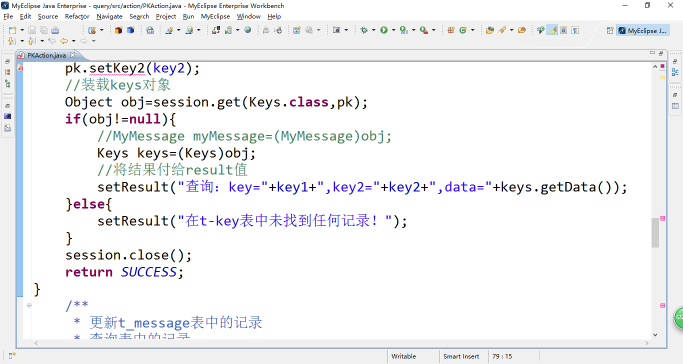Open the Run dropdown arrow
Image resolution: width=683 pixels, height=364 pixels.
click(x=394, y=30)
